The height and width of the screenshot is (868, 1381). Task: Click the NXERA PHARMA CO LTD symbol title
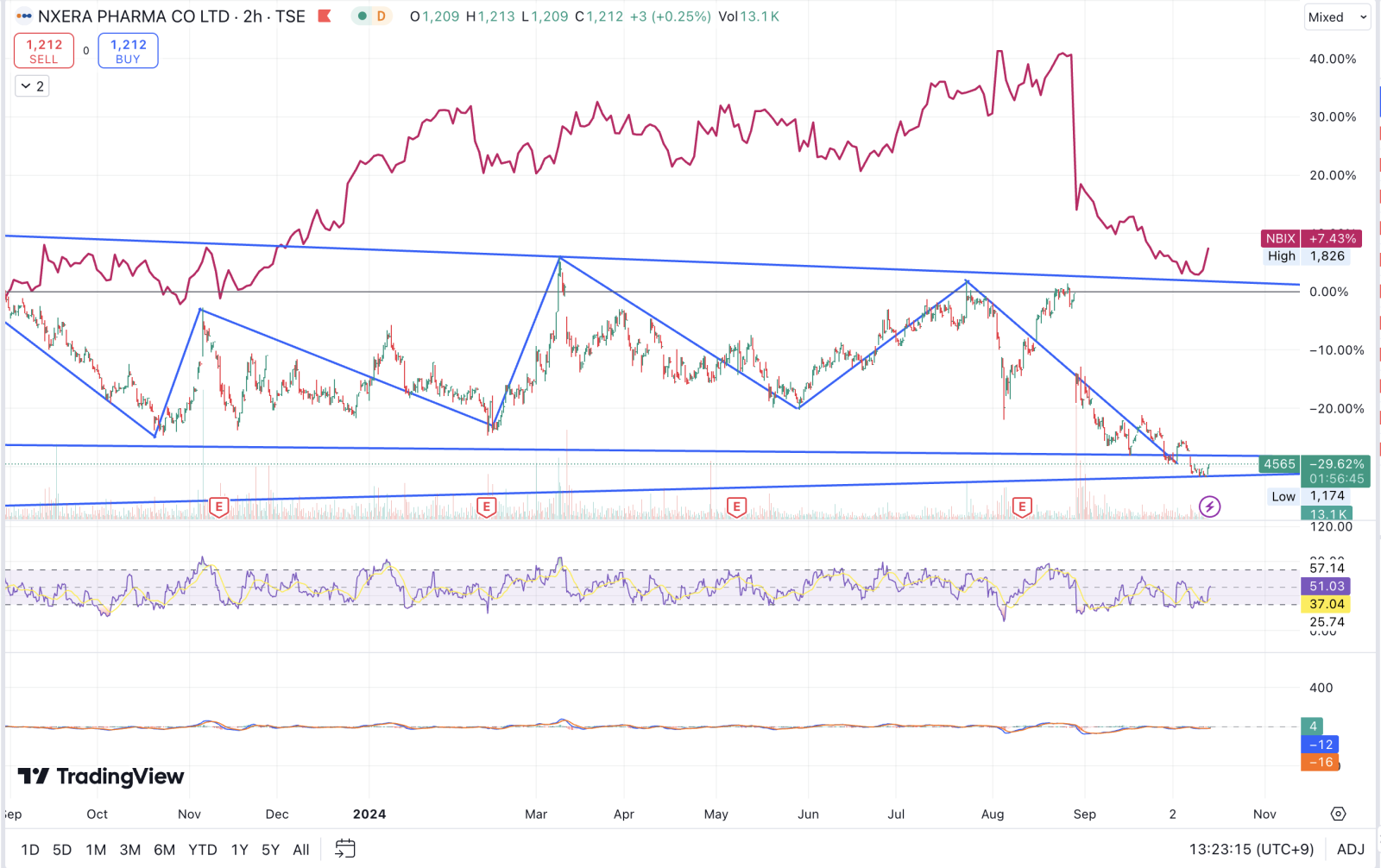[x=134, y=16]
